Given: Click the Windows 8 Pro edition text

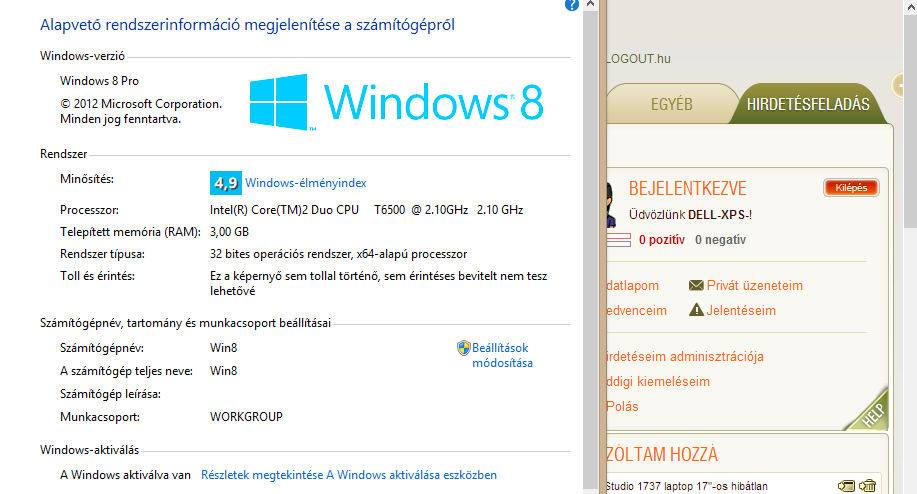Looking at the screenshot, I should pyautogui.click(x=99, y=81).
